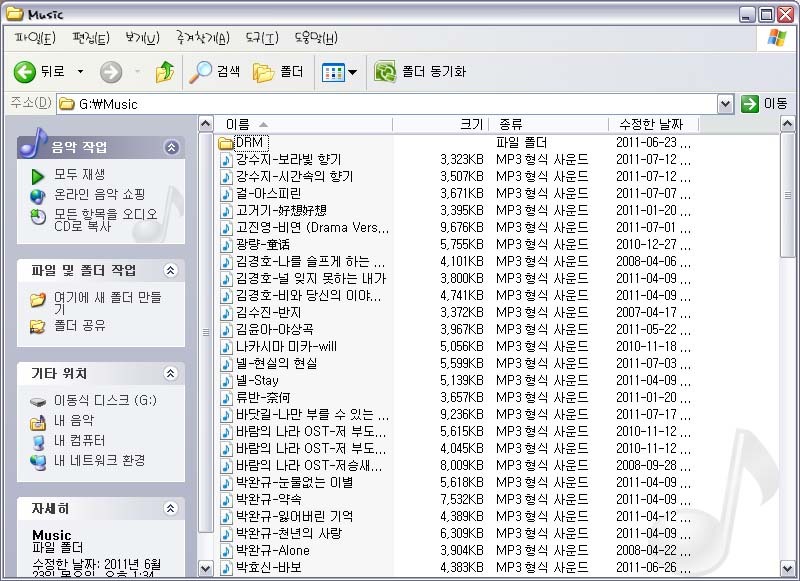Click the Up one folder icon
Viewport: 800px width, 581px height.
coord(165,72)
